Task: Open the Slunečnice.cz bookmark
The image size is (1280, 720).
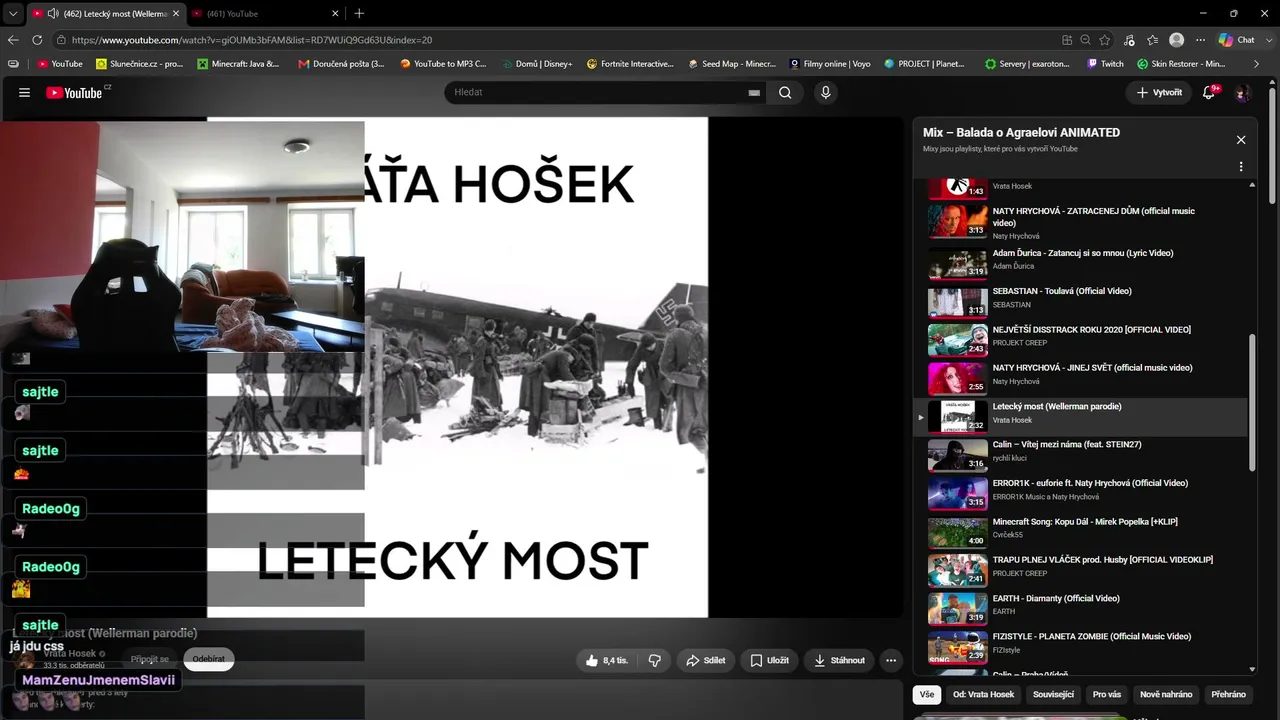Action: point(139,64)
